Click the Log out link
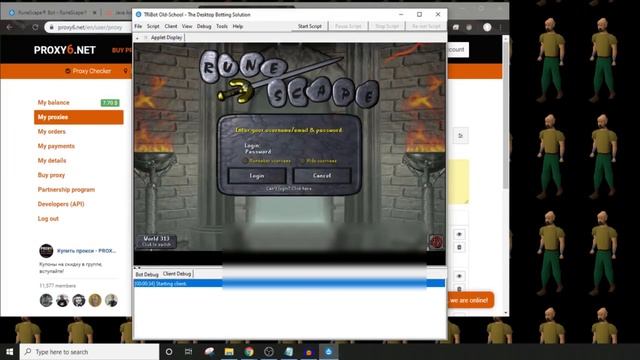Viewport: 640px width, 360px height. coord(48,219)
